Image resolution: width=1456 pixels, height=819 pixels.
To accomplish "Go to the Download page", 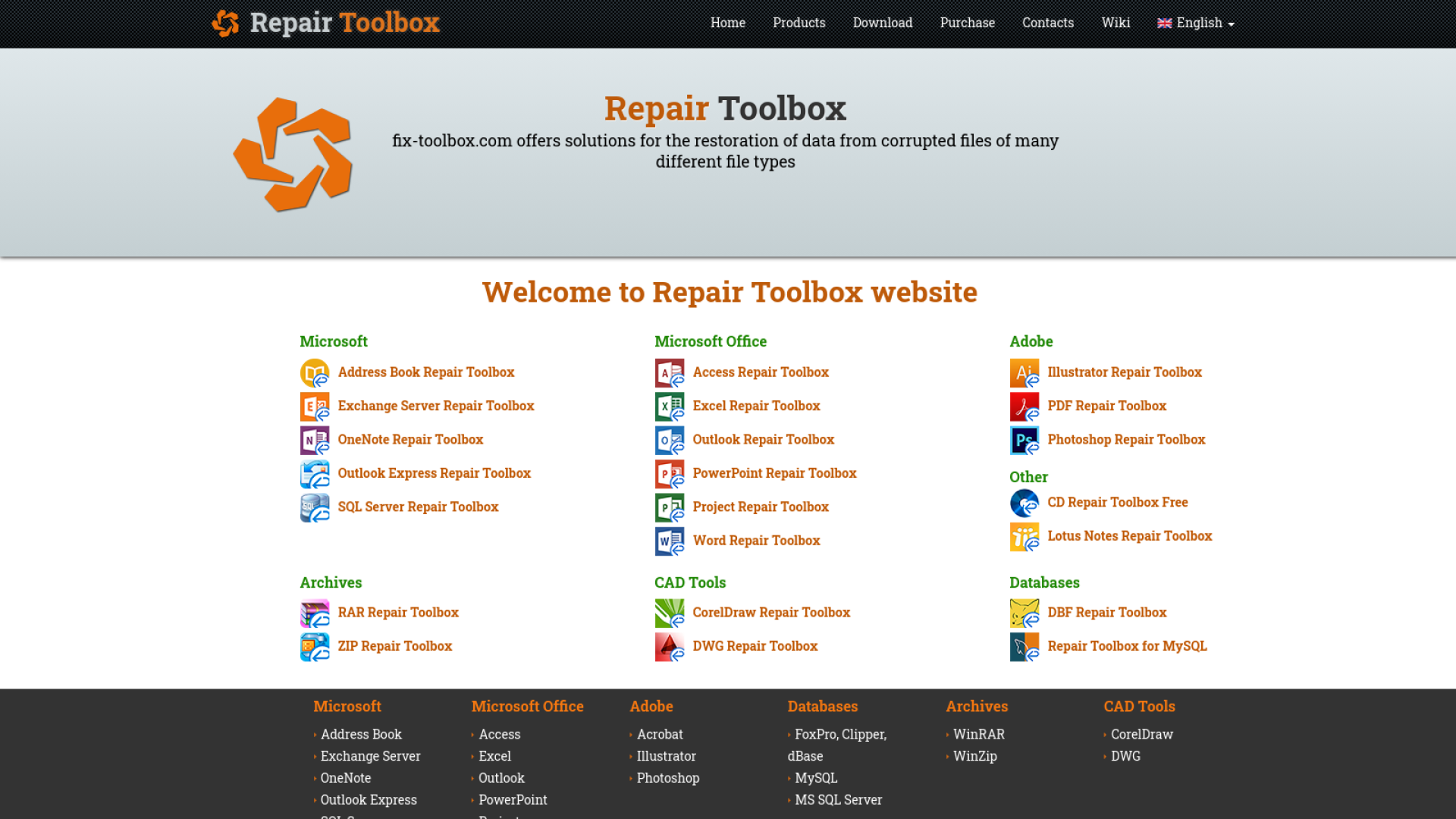I will click(x=882, y=23).
